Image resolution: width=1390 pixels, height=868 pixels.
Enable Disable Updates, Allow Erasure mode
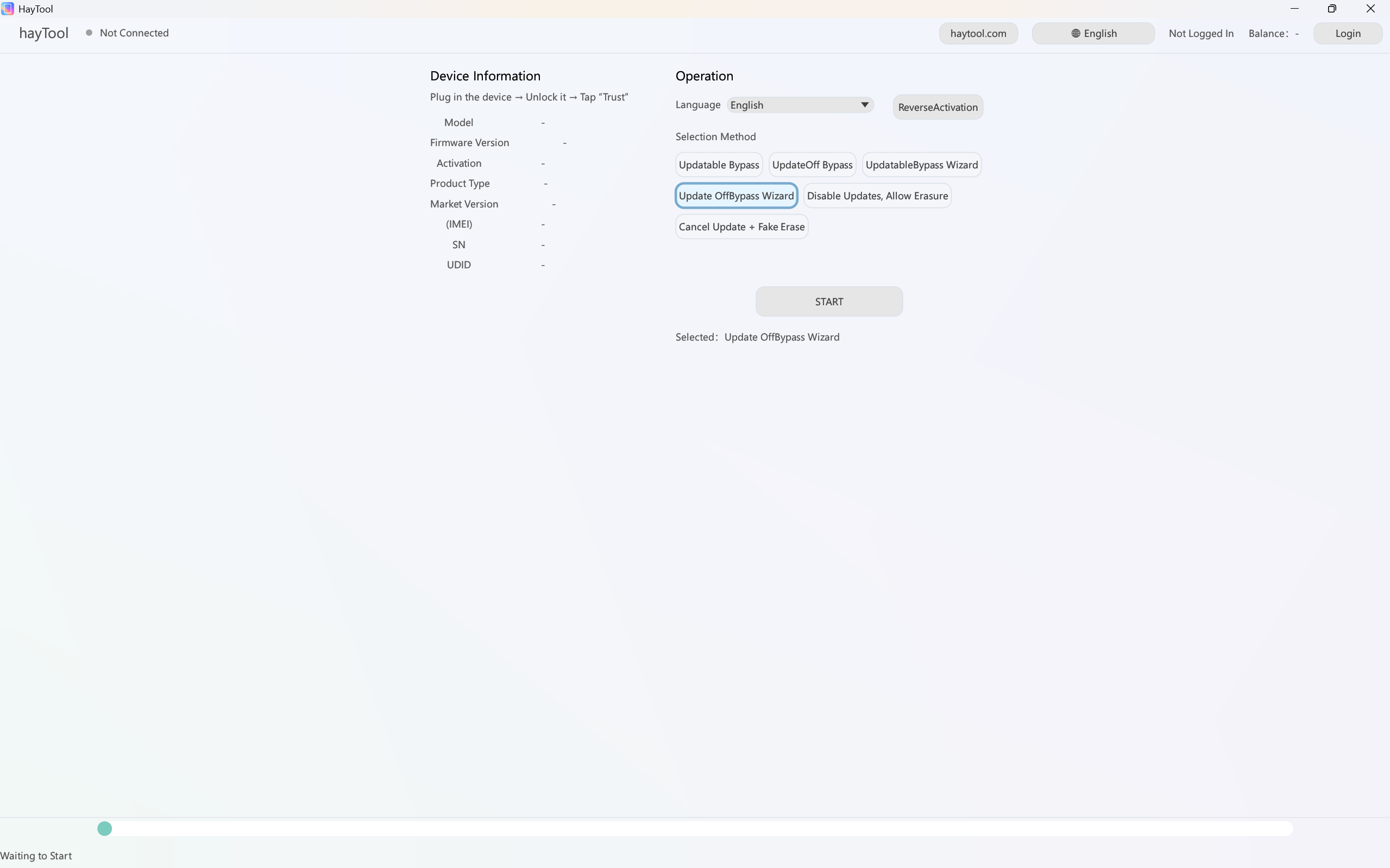pos(877,195)
